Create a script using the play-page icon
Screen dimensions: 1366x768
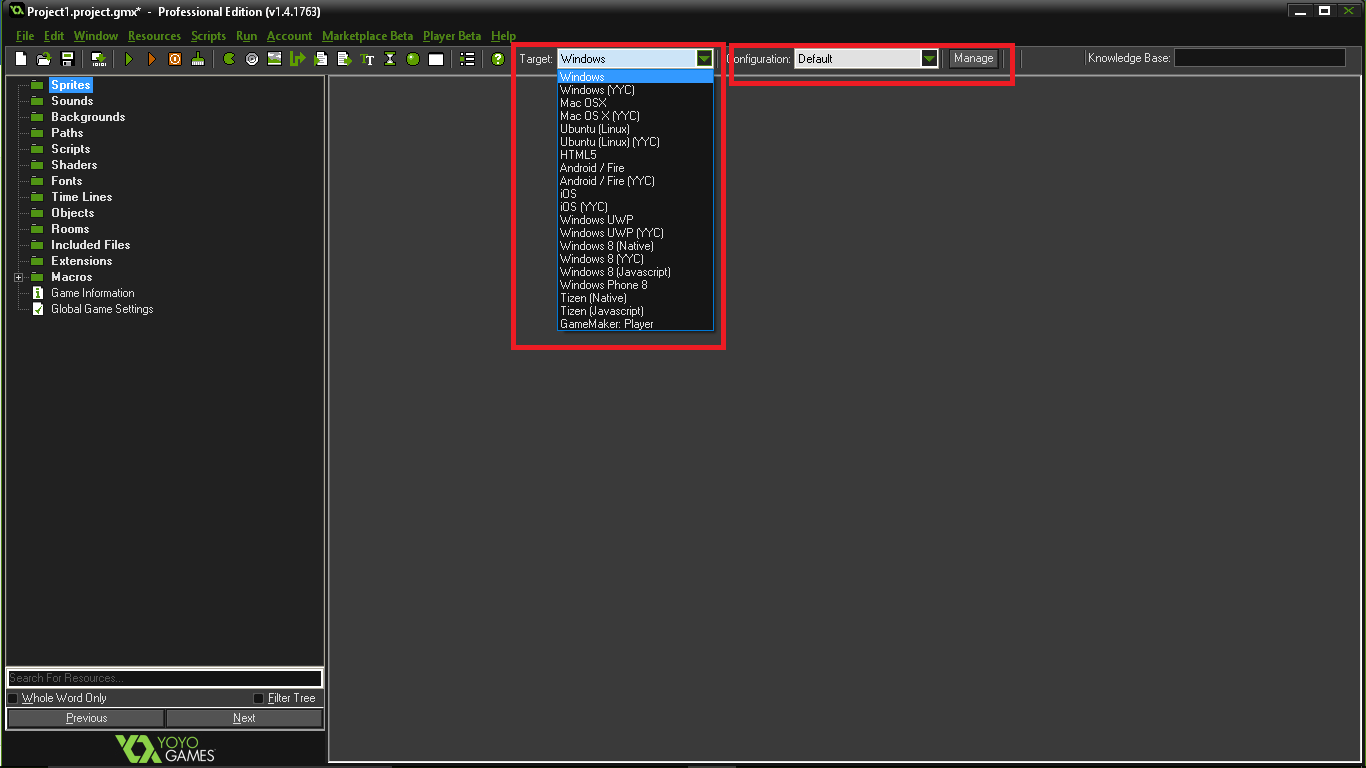pos(321,59)
